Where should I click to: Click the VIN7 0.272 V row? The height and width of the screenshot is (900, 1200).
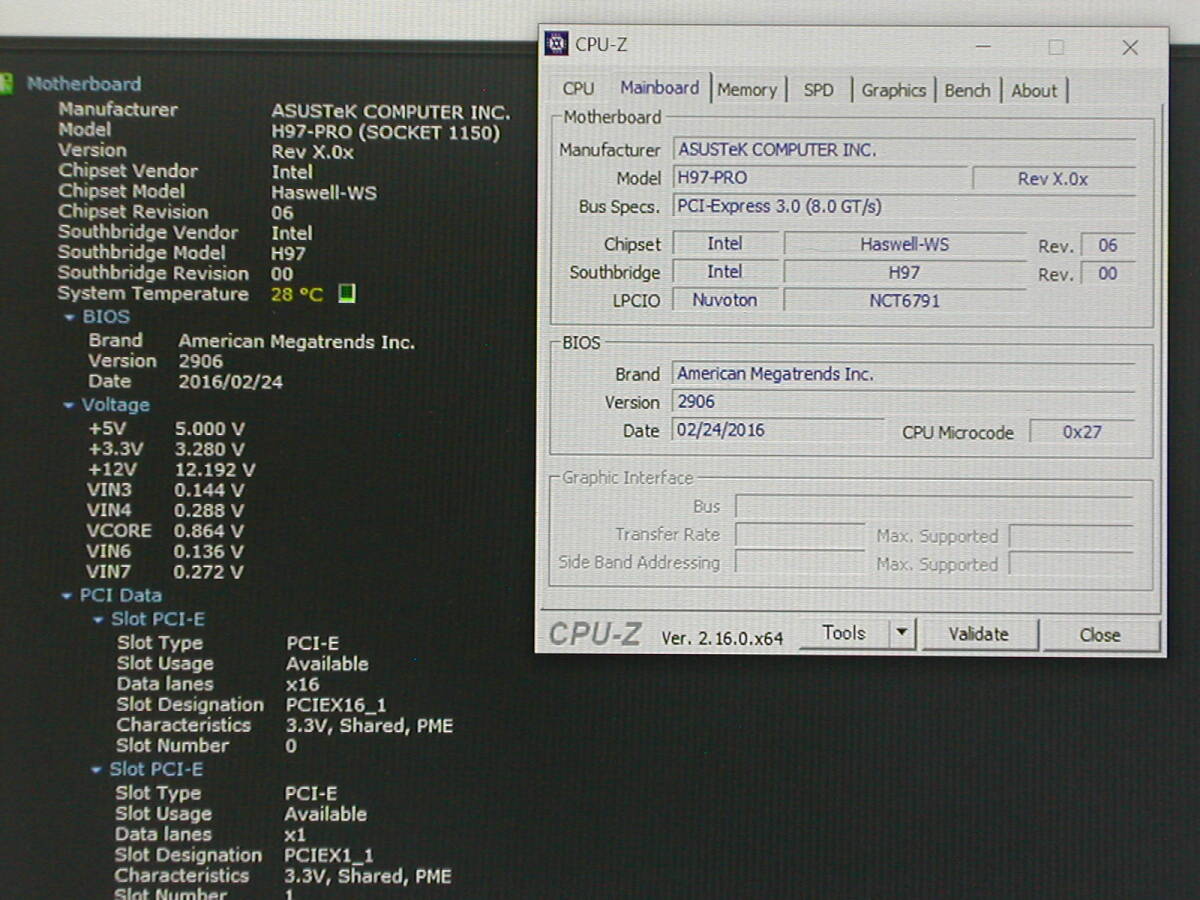click(165, 572)
